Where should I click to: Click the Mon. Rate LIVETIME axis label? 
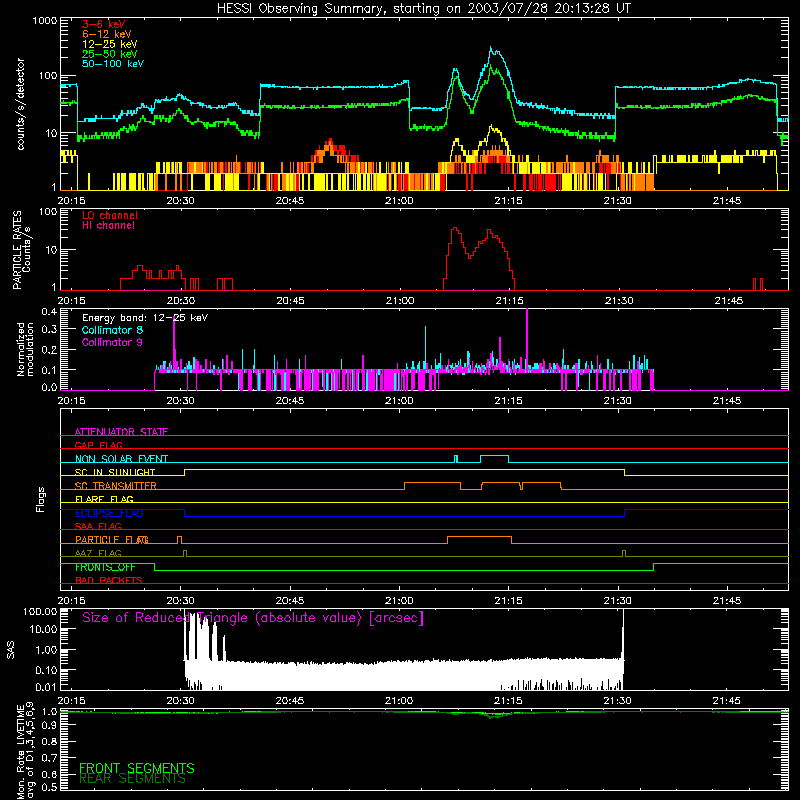click(25, 751)
